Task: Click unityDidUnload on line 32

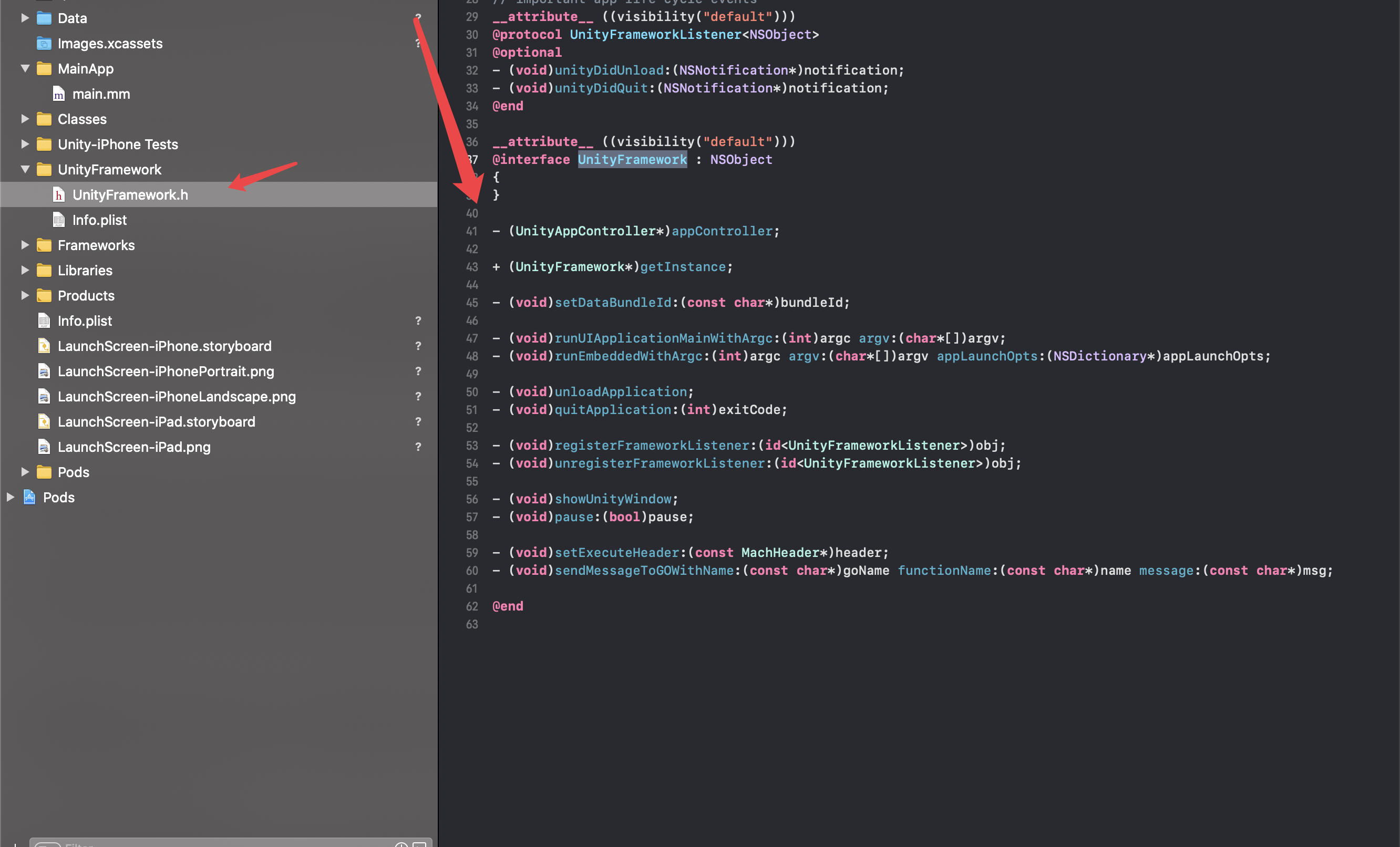Action: [x=609, y=70]
